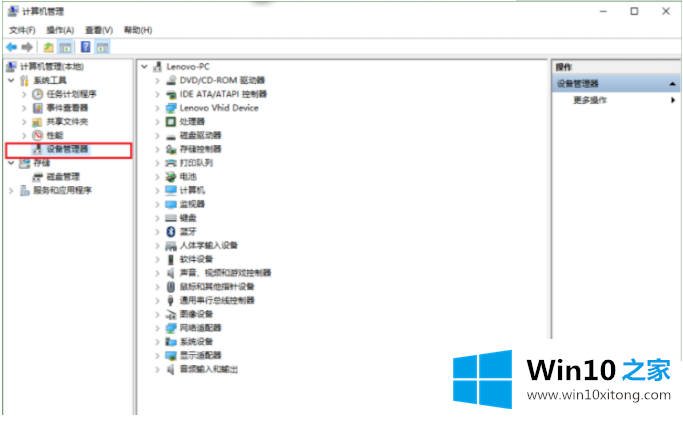Click the 电池 battery icon
Screen dimensions: 683x421
pyautogui.click(x=171, y=177)
